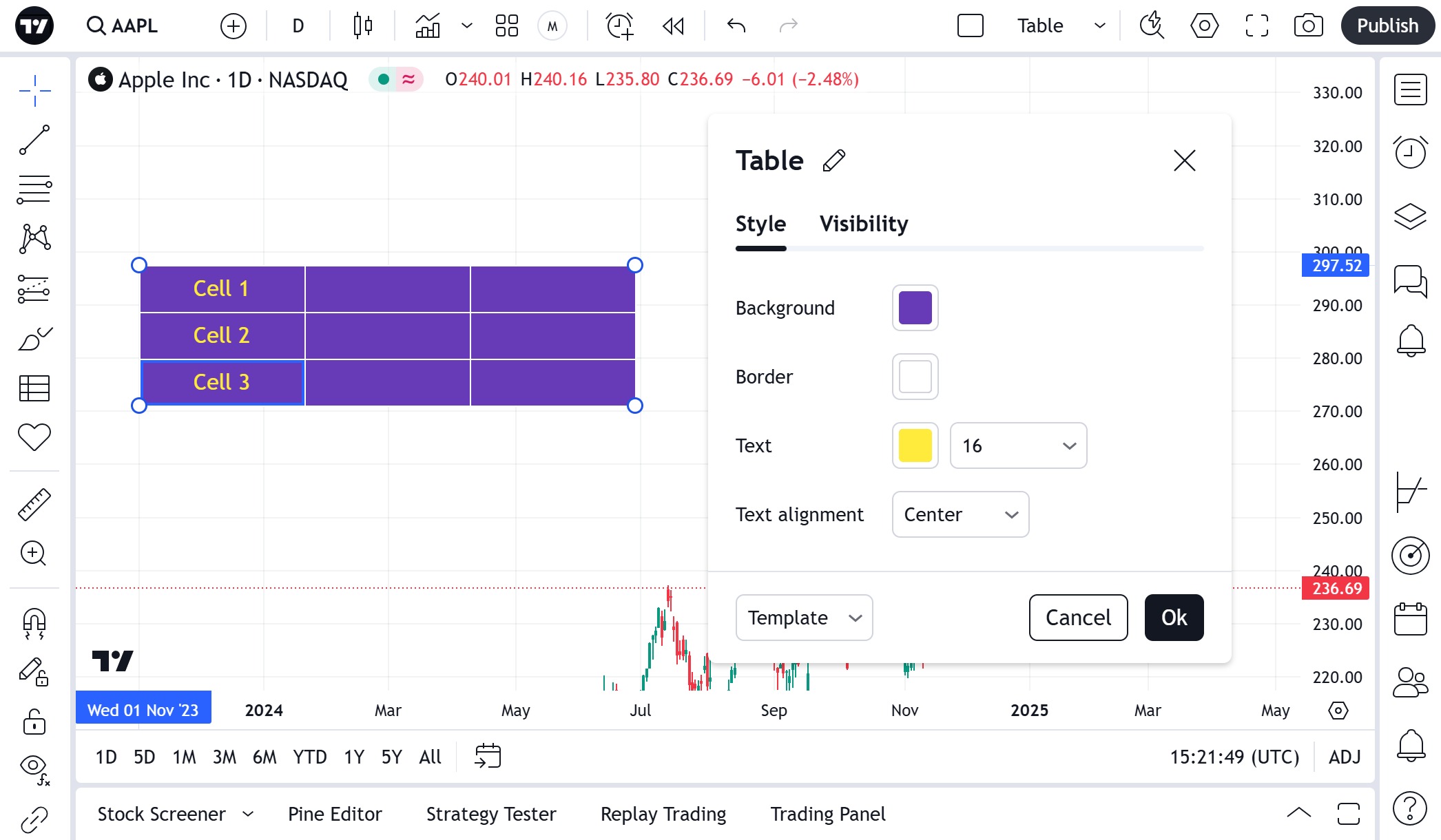Toggle hide all drawings eye icon
Image resolution: width=1441 pixels, height=840 pixels.
tap(34, 766)
